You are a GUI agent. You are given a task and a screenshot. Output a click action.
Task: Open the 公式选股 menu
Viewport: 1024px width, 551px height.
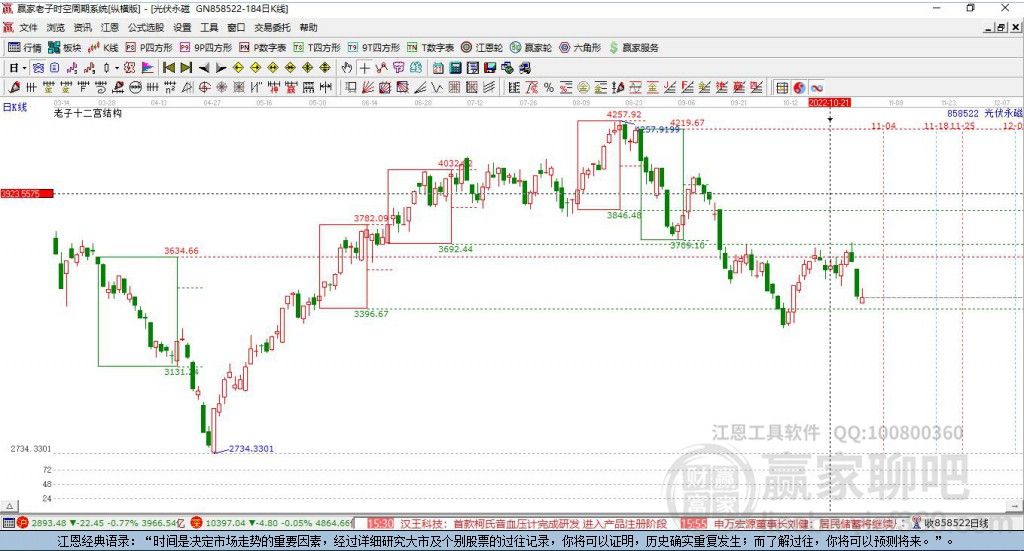(x=144, y=28)
